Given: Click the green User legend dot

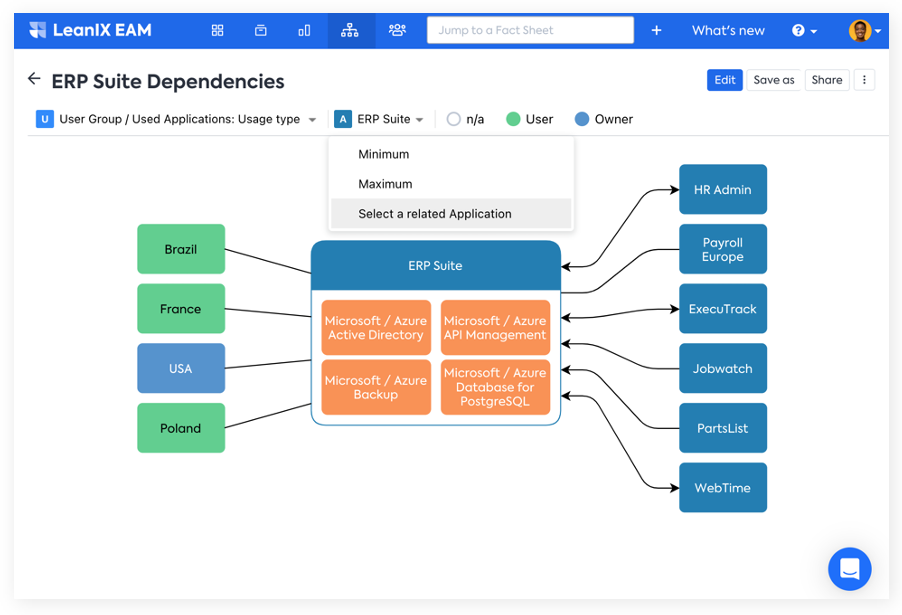Looking at the screenshot, I should [513, 119].
